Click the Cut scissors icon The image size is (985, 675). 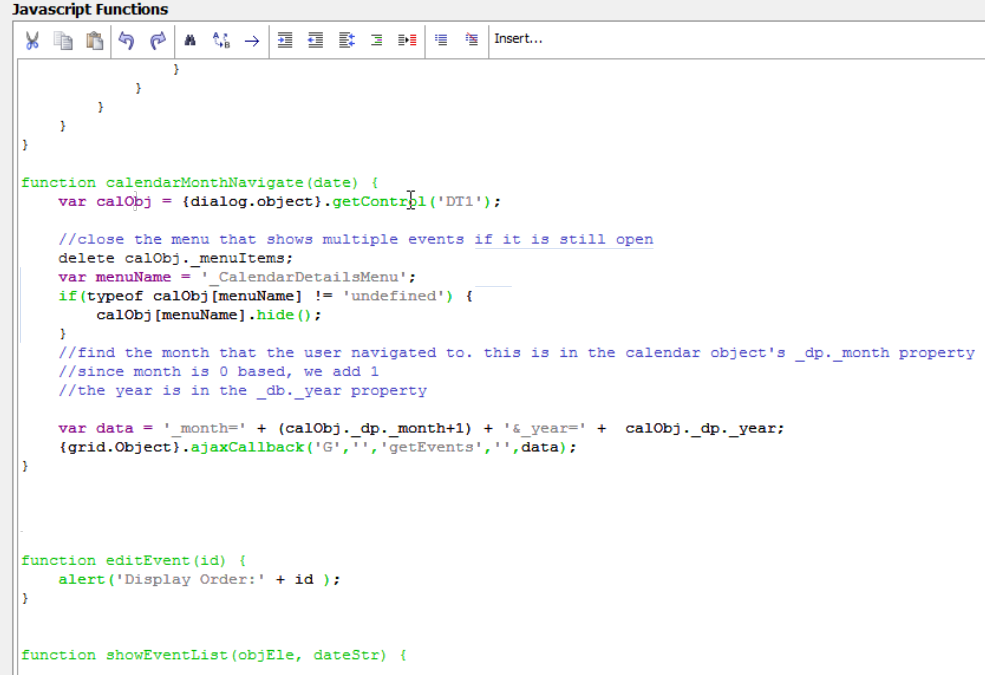[32, 41]
